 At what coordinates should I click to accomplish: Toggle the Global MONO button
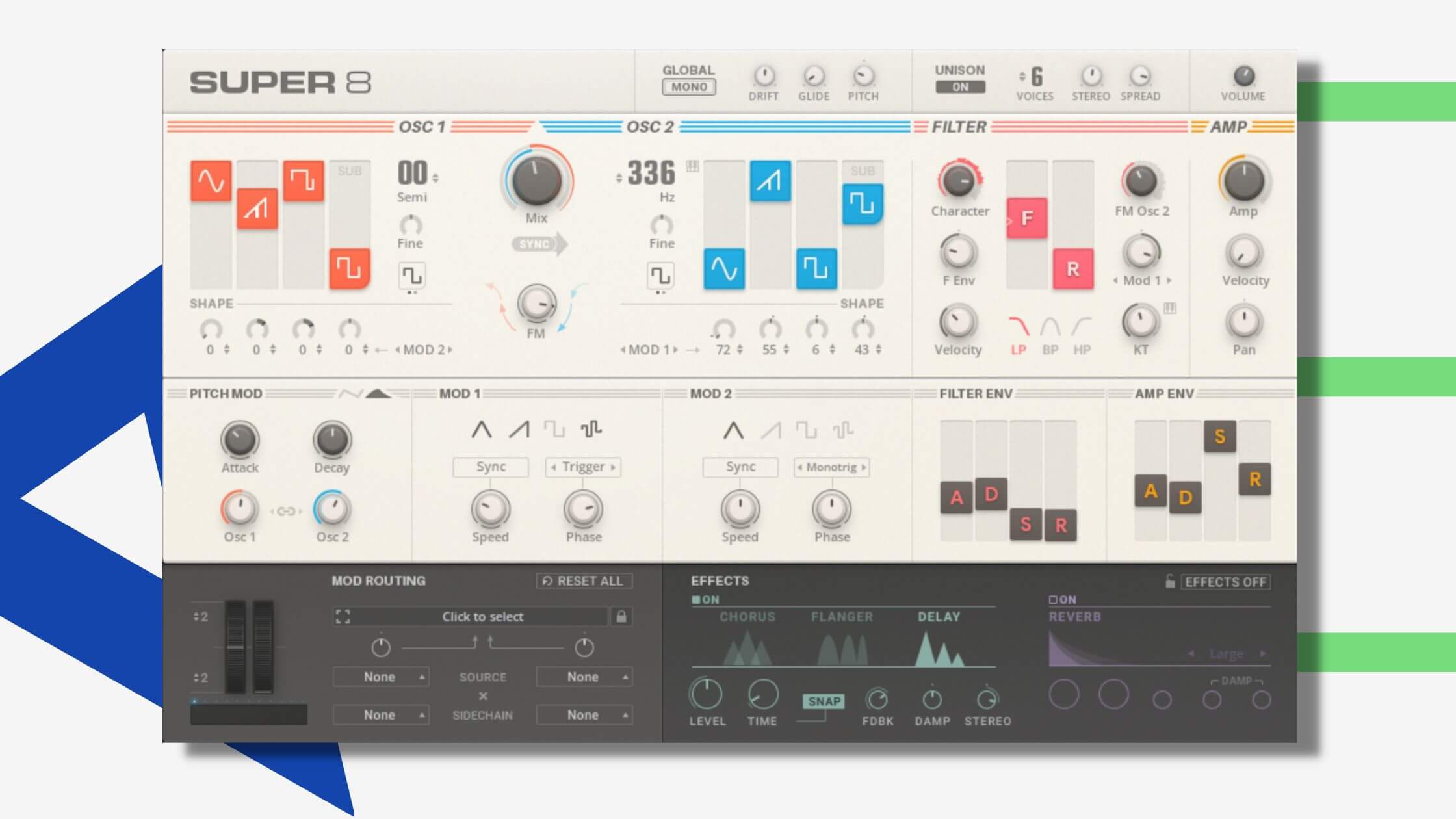coord(689,87)
